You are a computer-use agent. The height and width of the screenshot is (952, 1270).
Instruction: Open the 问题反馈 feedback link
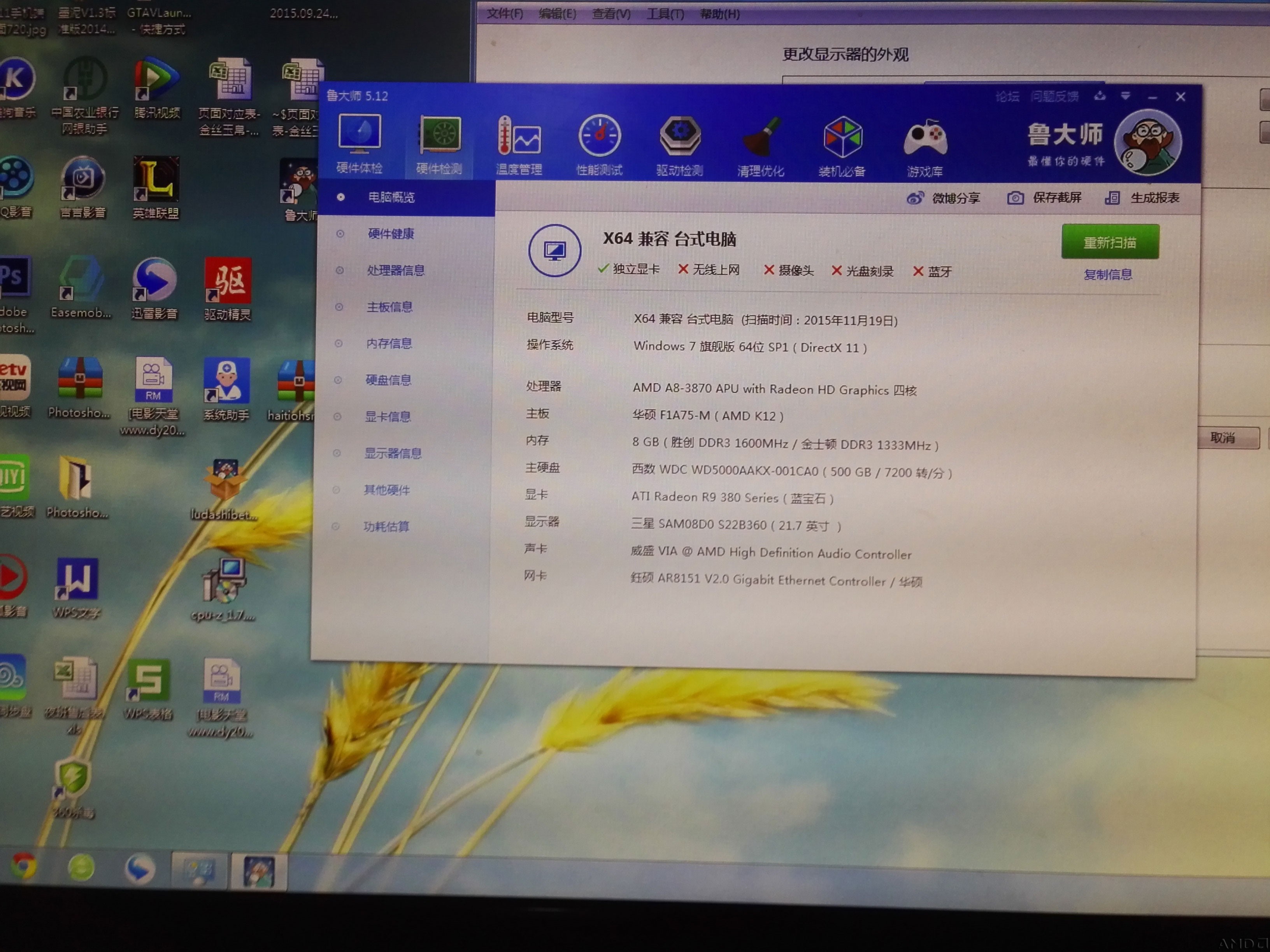[x=1054, y=96]
